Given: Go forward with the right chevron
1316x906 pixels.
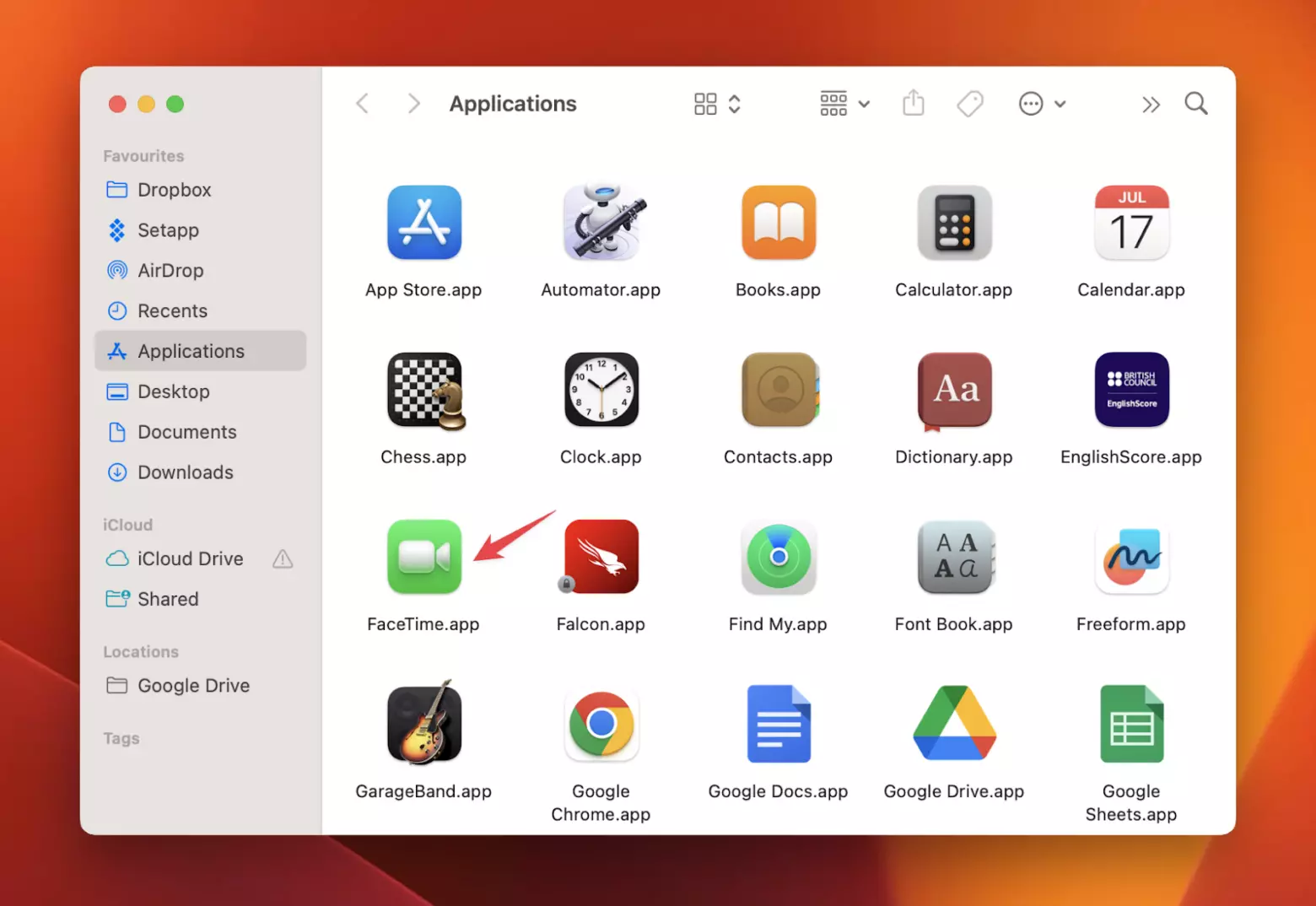Looking at the screenshot, I should pos(413,104).
